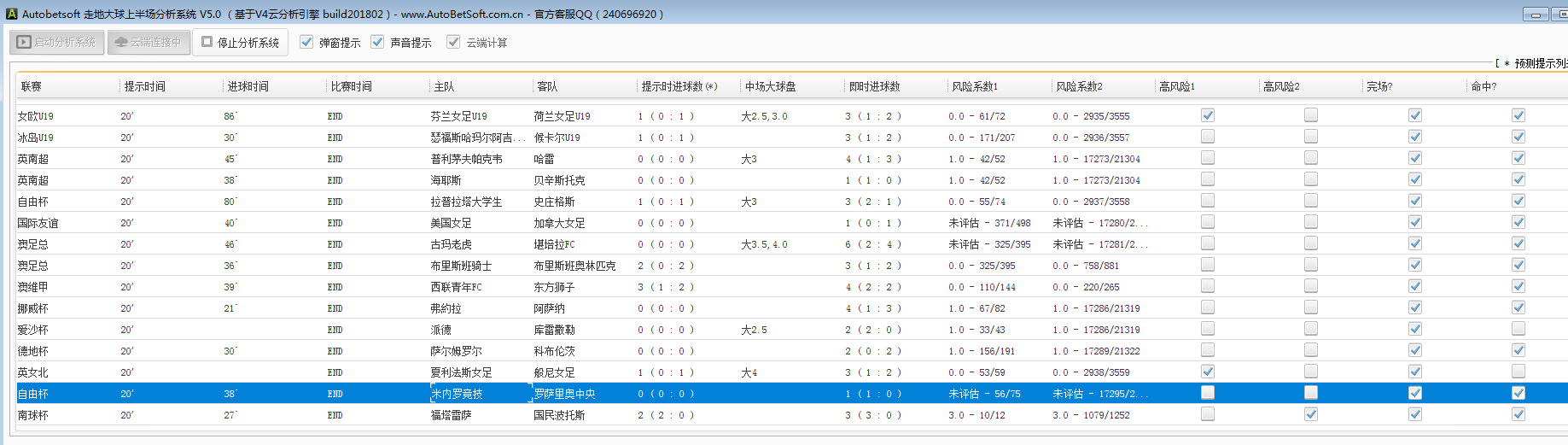Click the cloud icon on 云端连接中
Viewport: 1568px width, 445px height.
tap(120, 42)
